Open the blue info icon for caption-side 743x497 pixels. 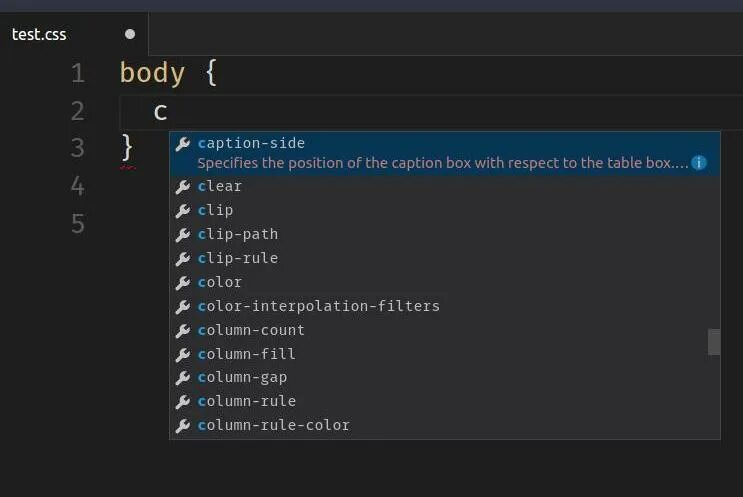point(699,163)
